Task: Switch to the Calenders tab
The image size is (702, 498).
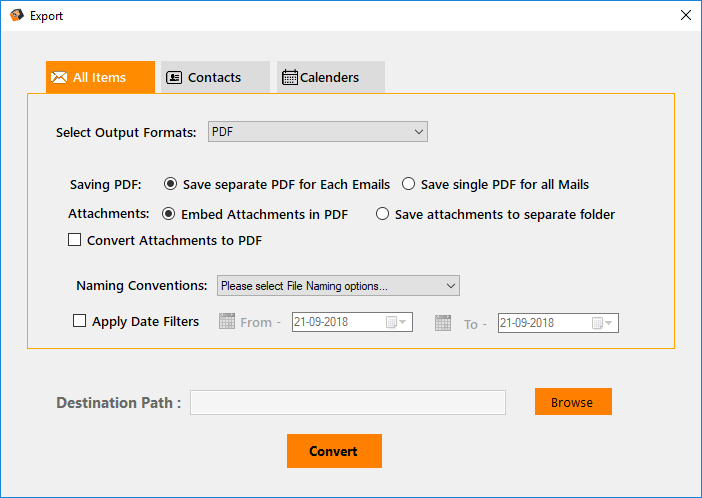Action: [x=330, y=77]
